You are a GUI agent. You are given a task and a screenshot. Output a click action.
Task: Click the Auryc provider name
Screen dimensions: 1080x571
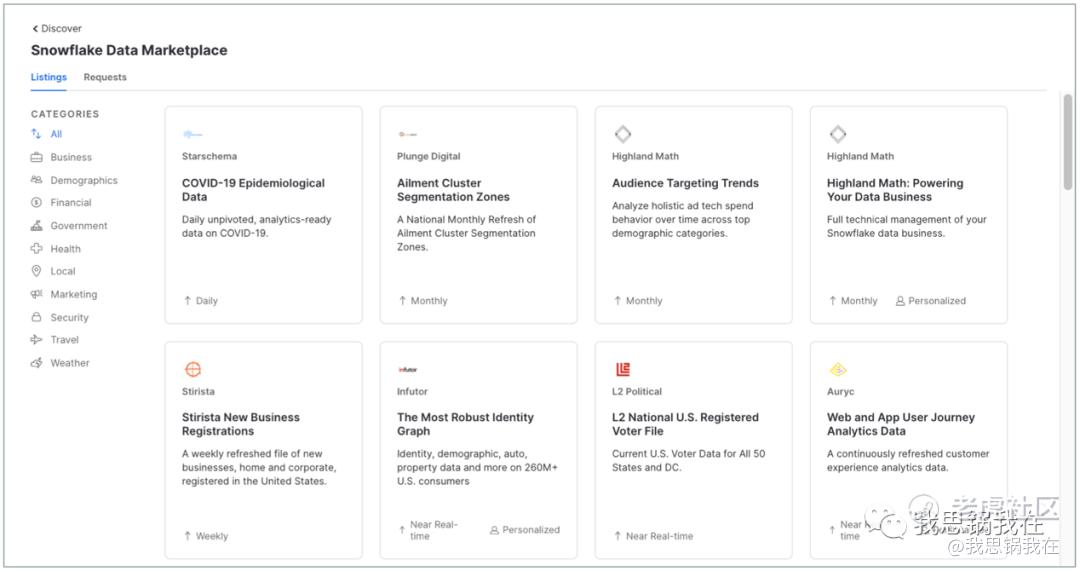coord(840,391)
